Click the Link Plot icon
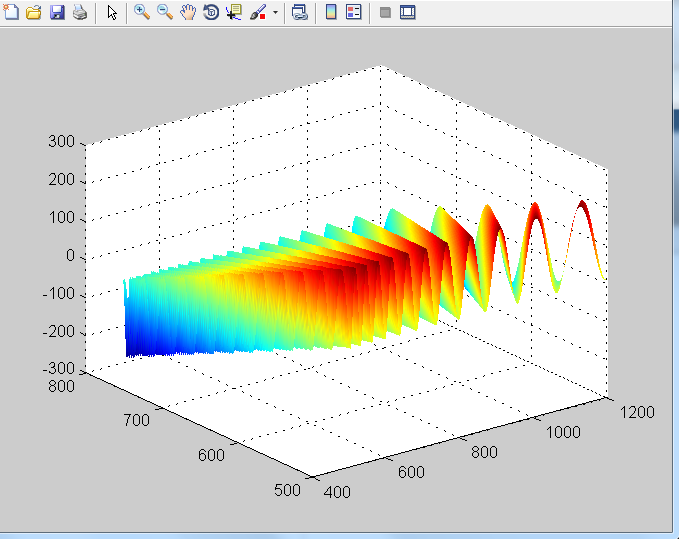The height and width of the screenshot is (539, 679). tap(299, 13)
